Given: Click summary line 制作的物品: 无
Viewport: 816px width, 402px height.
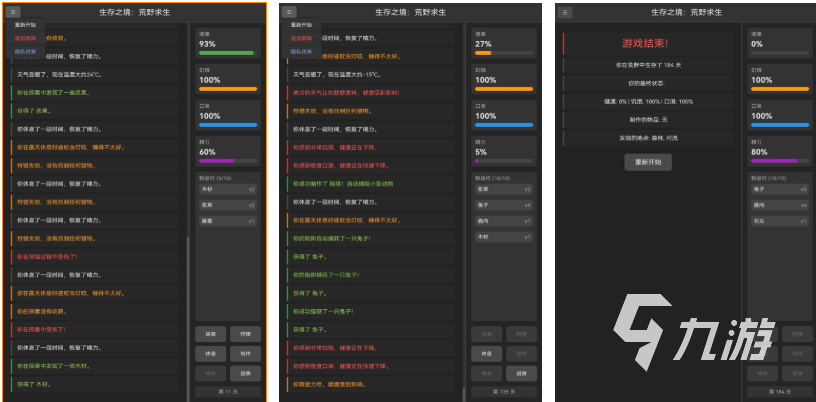Looking at the screenshot, I should 648,120.
